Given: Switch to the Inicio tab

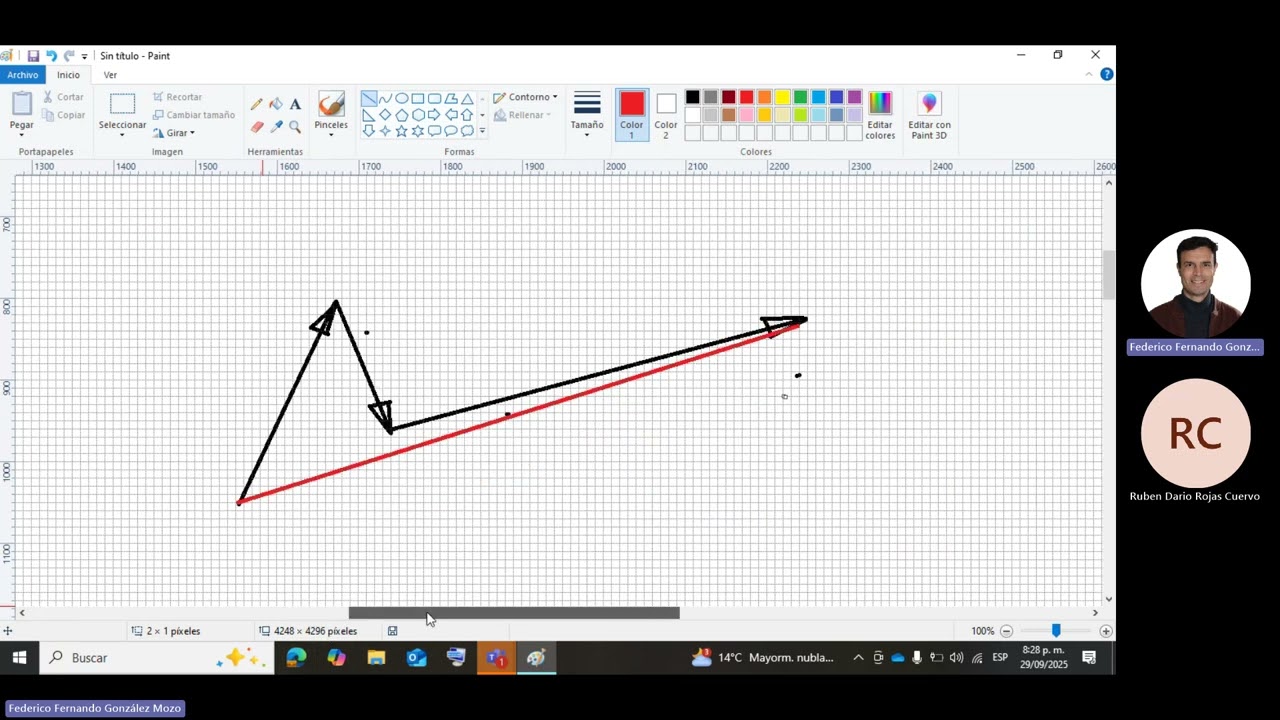Looking at the screenshot, I should tap(68, 75).
